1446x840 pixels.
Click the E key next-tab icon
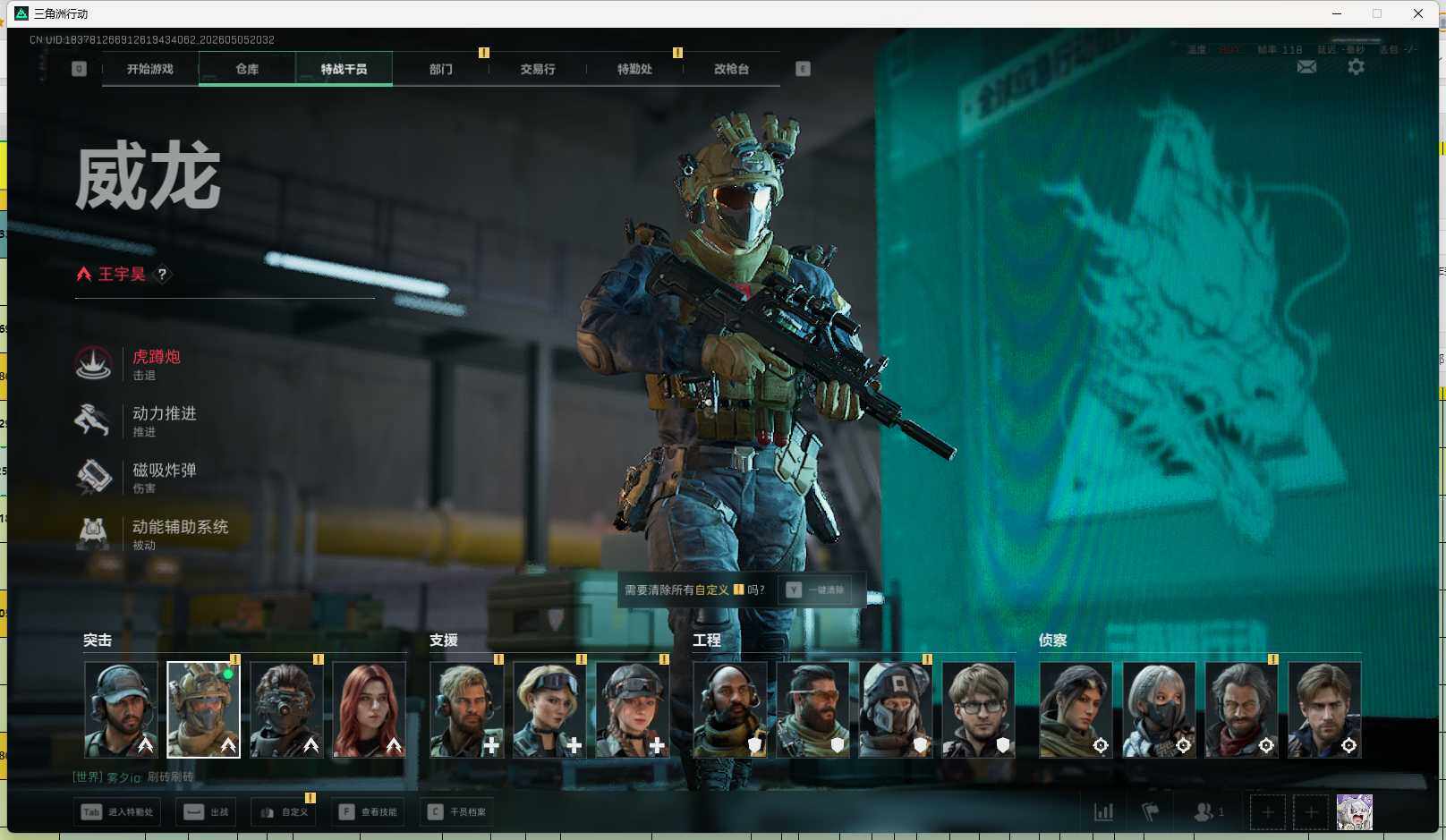point(803,69)
